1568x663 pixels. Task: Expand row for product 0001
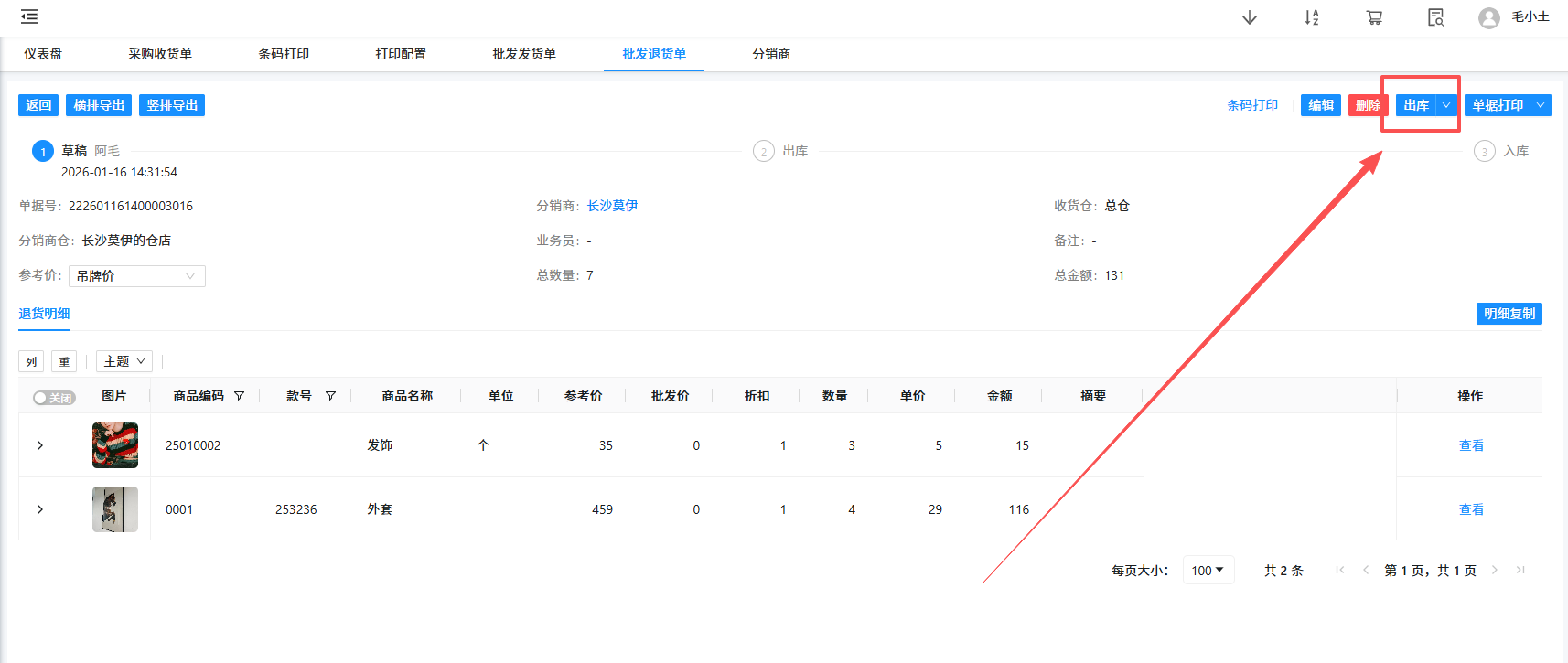[x=40, y=509]
